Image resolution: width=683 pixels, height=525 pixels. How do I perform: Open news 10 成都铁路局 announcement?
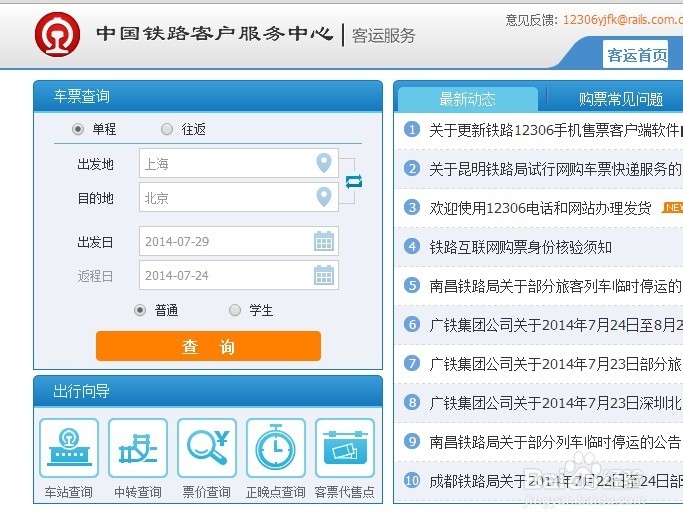[556, 481]
